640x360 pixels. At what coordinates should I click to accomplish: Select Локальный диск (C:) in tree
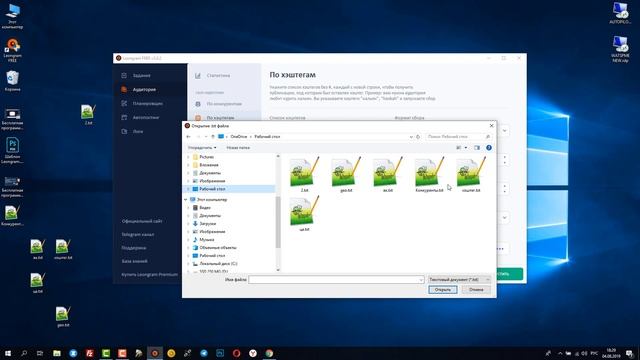[218, 264]
